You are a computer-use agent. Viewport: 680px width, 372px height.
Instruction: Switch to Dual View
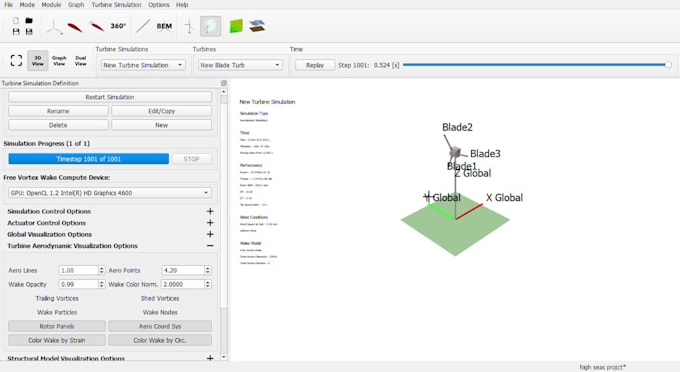(x=81, y=61)
